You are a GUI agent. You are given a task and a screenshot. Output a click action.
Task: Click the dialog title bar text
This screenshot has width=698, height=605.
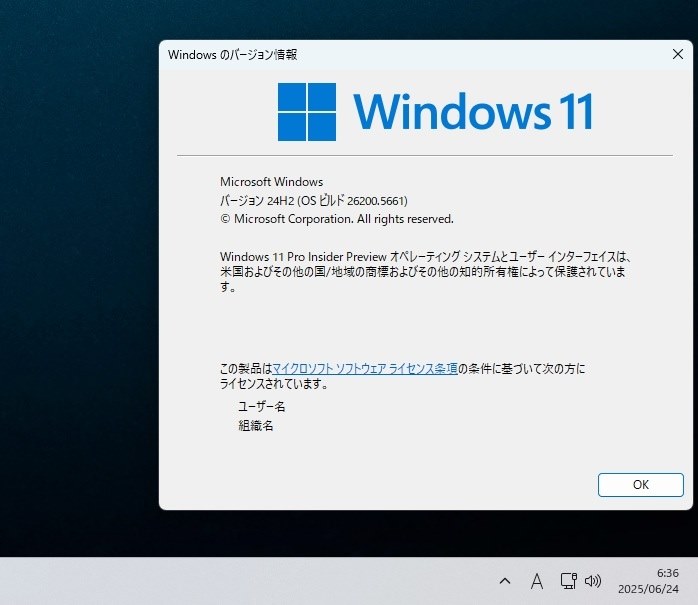click(x=232, y=55)
